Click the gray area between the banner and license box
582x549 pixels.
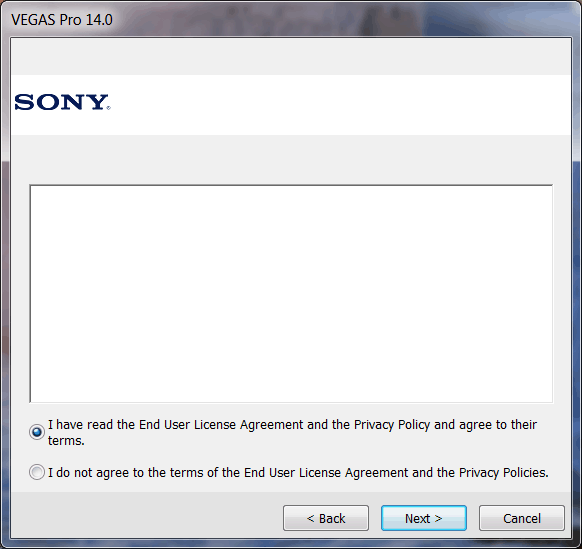[291, 160]
